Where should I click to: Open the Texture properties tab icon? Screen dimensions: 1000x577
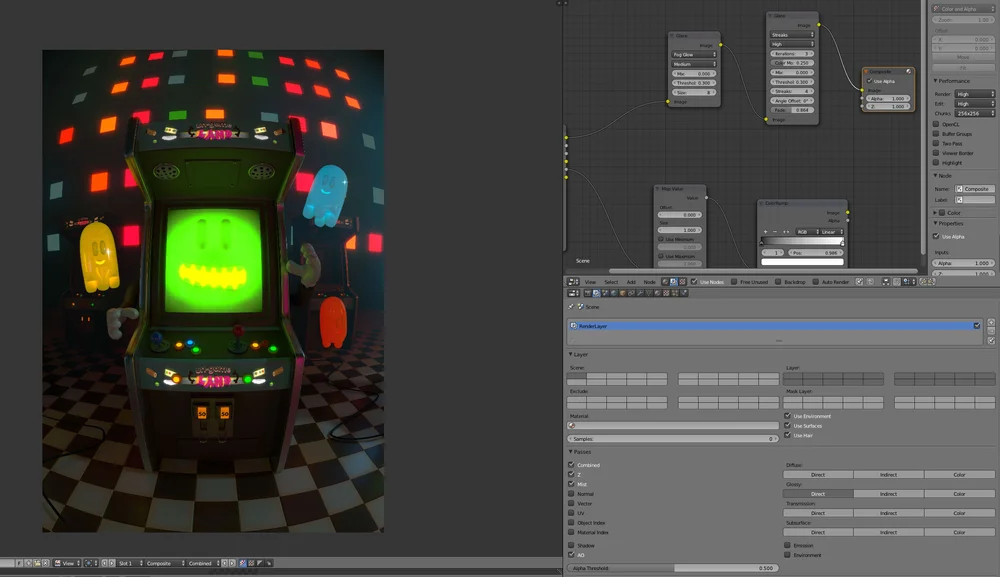[666, 293]
